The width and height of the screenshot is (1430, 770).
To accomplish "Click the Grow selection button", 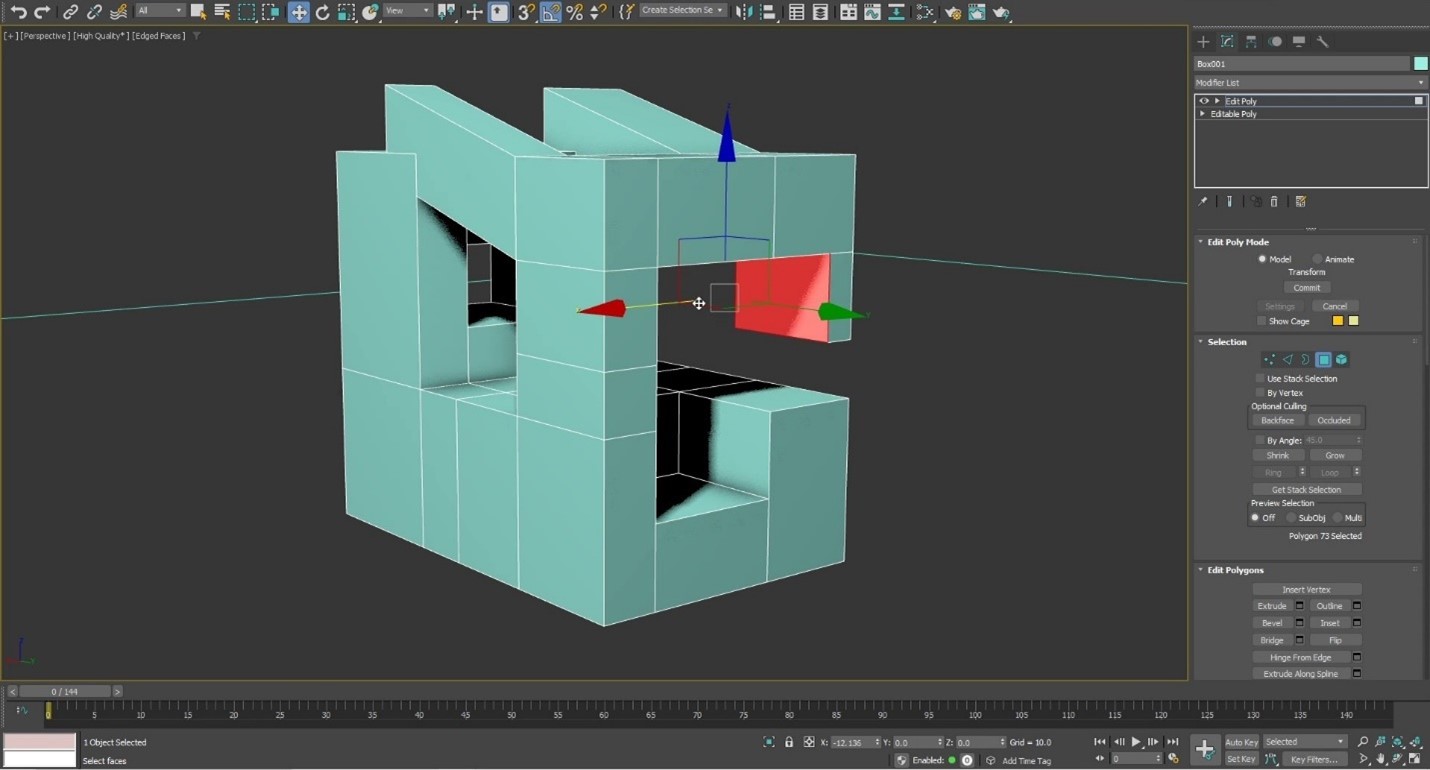I will pos(1334,455).
